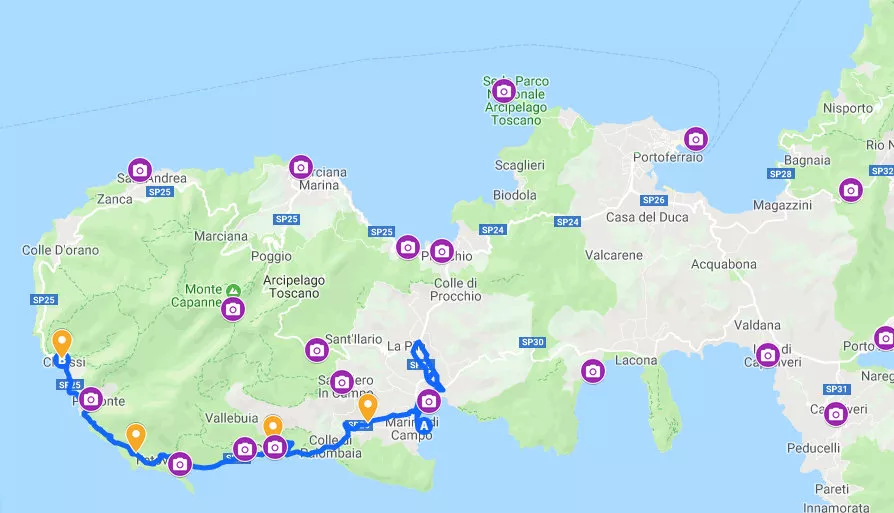Click the SP30 road shield
Screen dimensions: 894x513
(x=533, y=342)
